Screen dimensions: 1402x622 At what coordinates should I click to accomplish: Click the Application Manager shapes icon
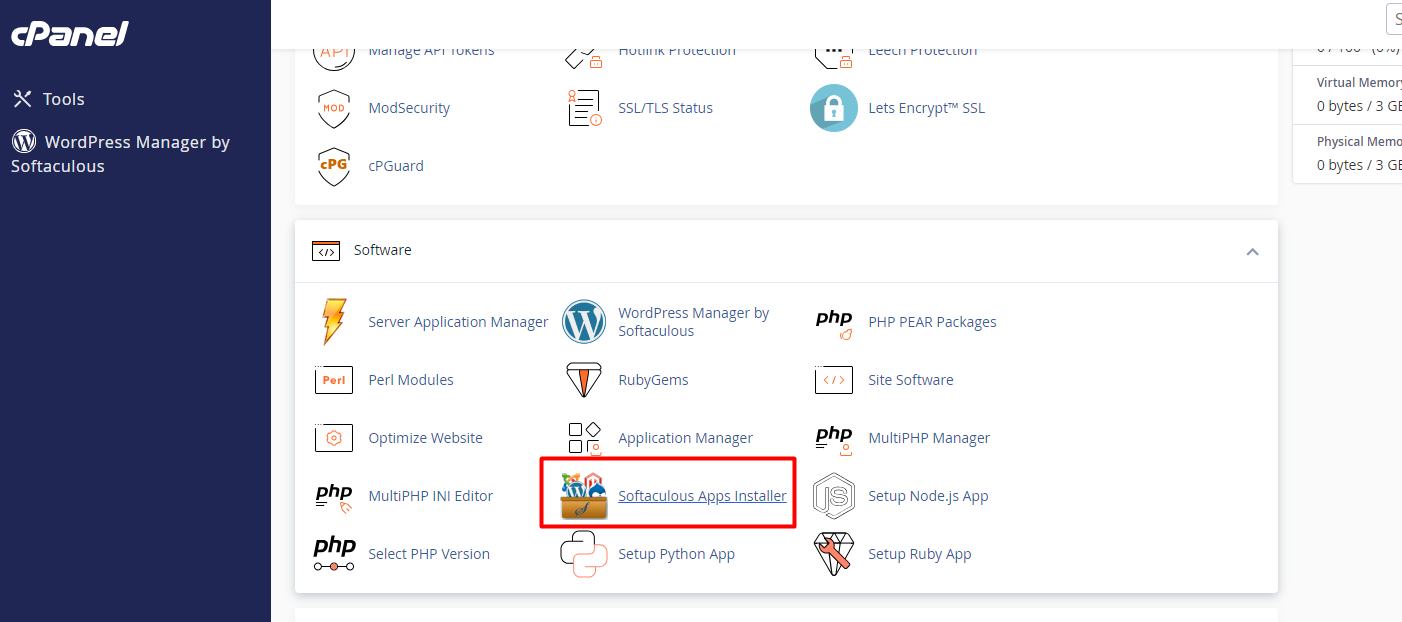pyautogui.click(x=584, y=438)
